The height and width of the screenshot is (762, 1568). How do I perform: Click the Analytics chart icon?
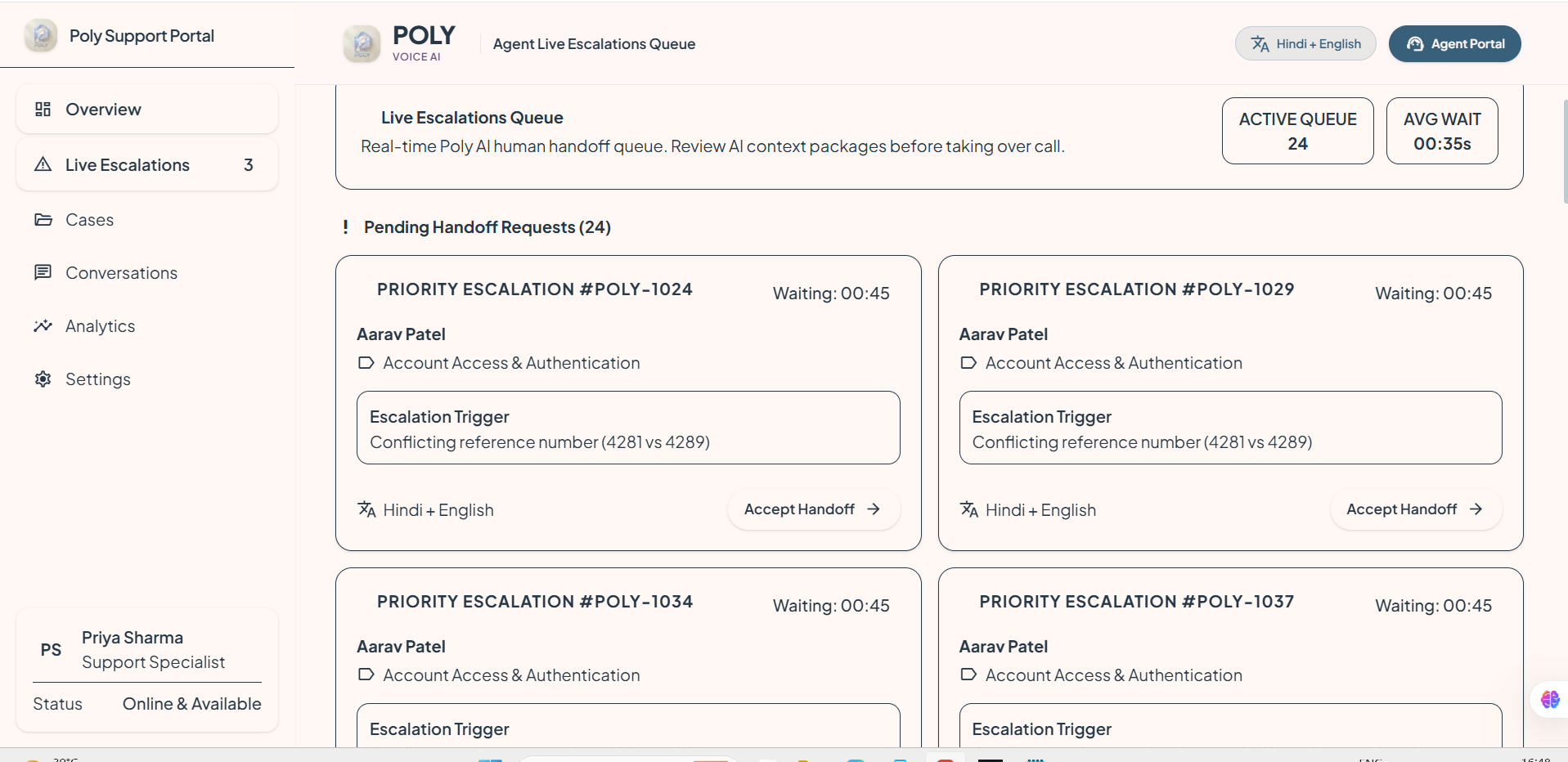tap(43, 325)
